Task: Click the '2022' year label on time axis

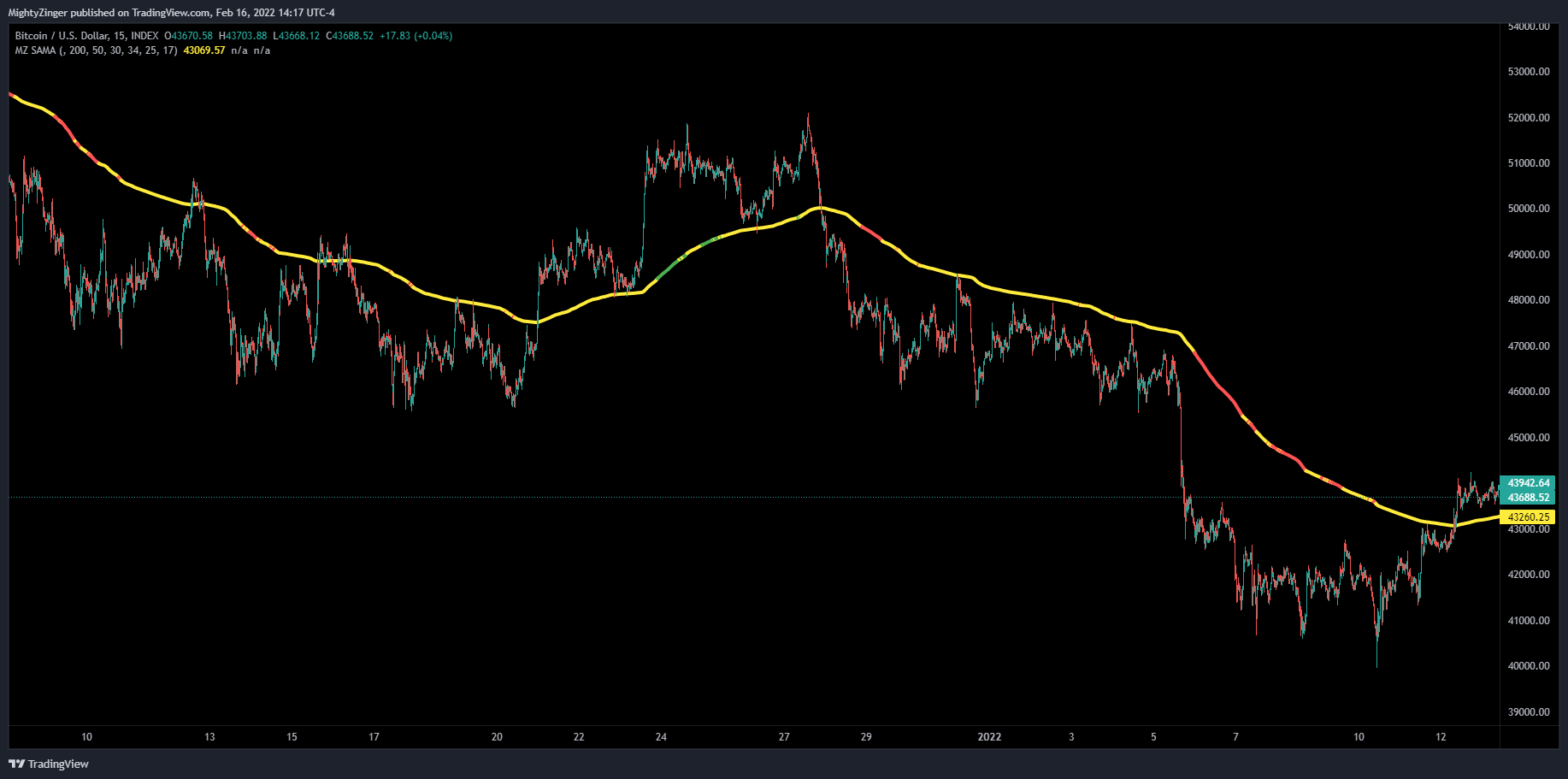Action: point(989,737)
